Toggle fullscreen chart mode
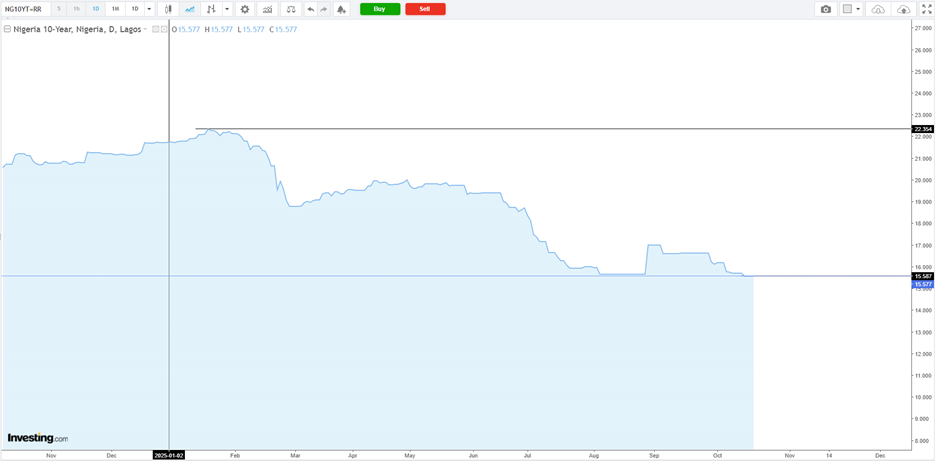 click(926, 9)
